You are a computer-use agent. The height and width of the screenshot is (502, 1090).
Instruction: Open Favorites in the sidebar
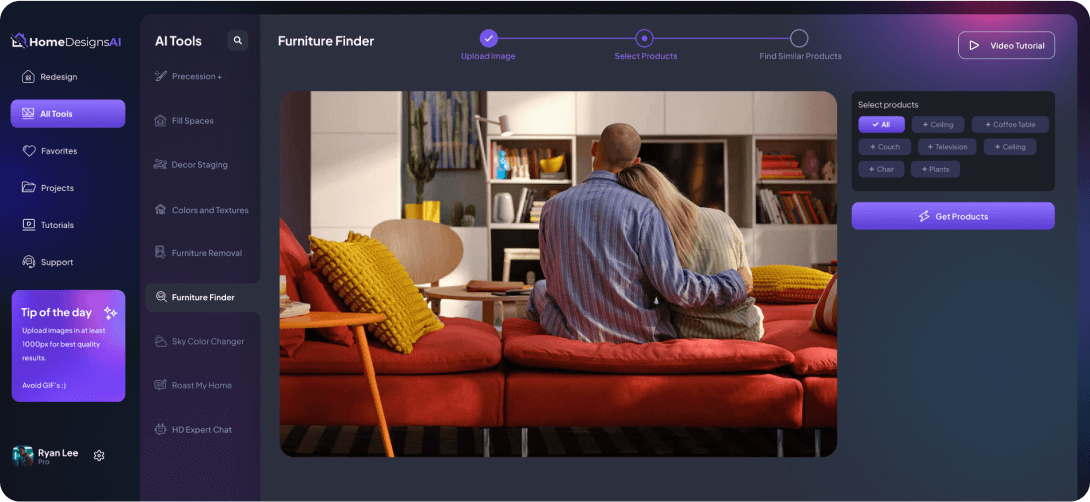58,151
